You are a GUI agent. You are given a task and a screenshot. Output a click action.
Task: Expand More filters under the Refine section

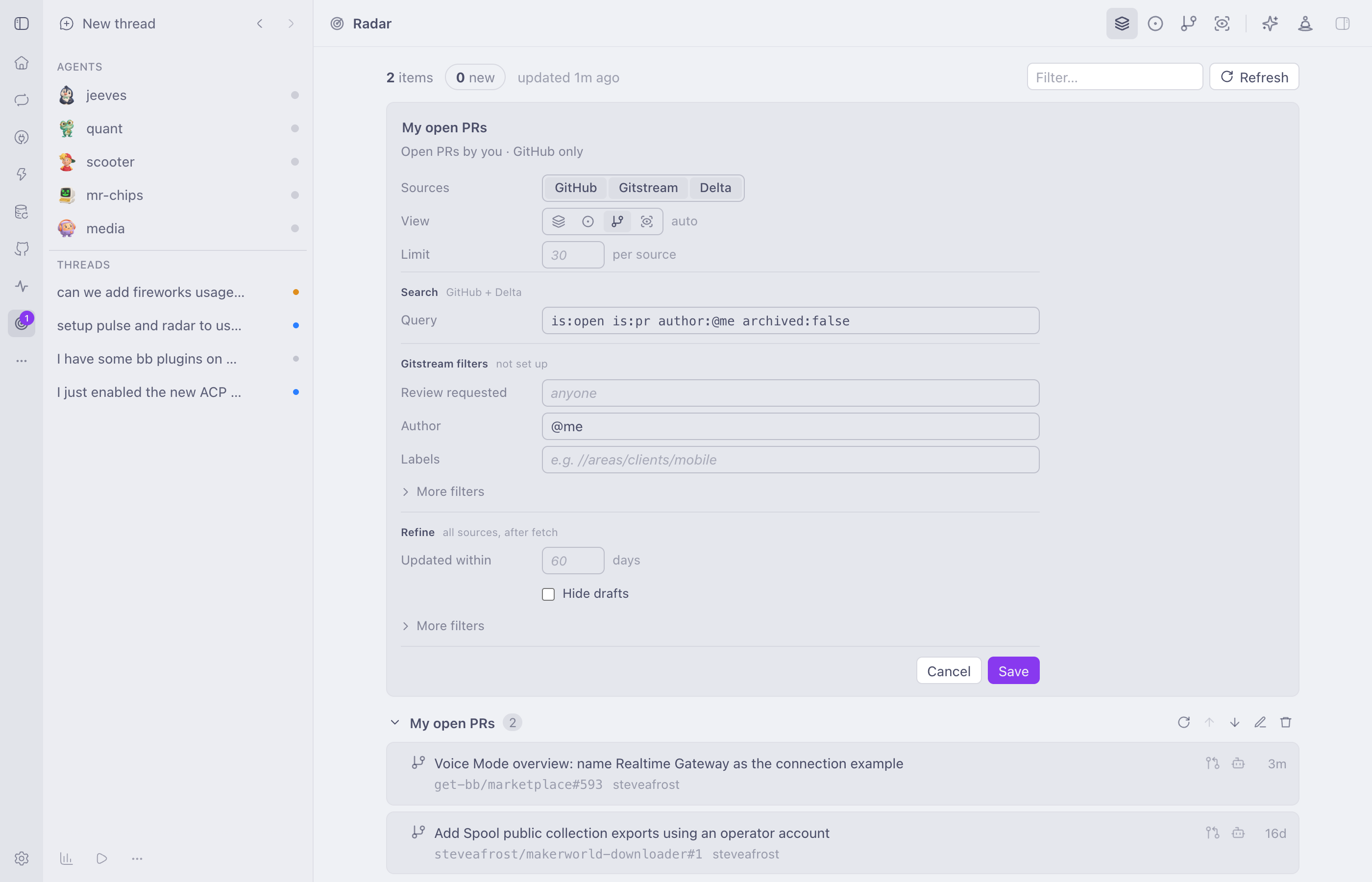pos(442,625)
